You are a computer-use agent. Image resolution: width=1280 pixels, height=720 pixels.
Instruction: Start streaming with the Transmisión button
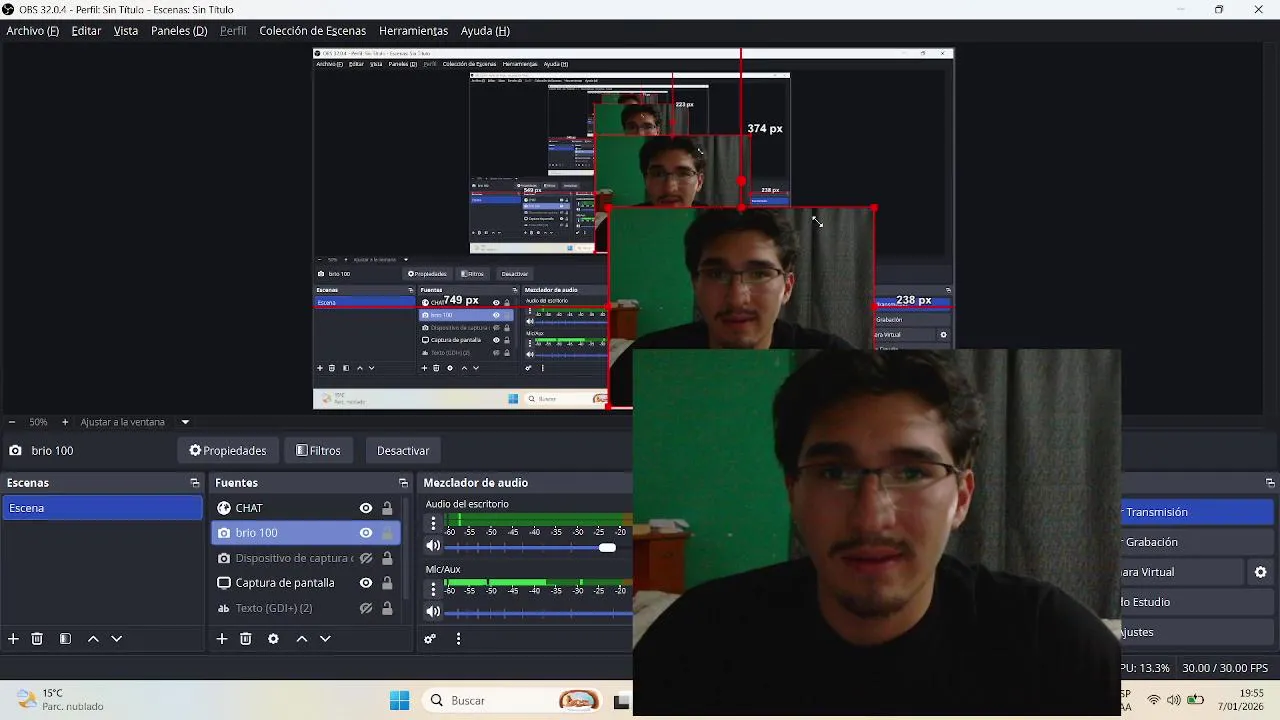click(1199, 512)
